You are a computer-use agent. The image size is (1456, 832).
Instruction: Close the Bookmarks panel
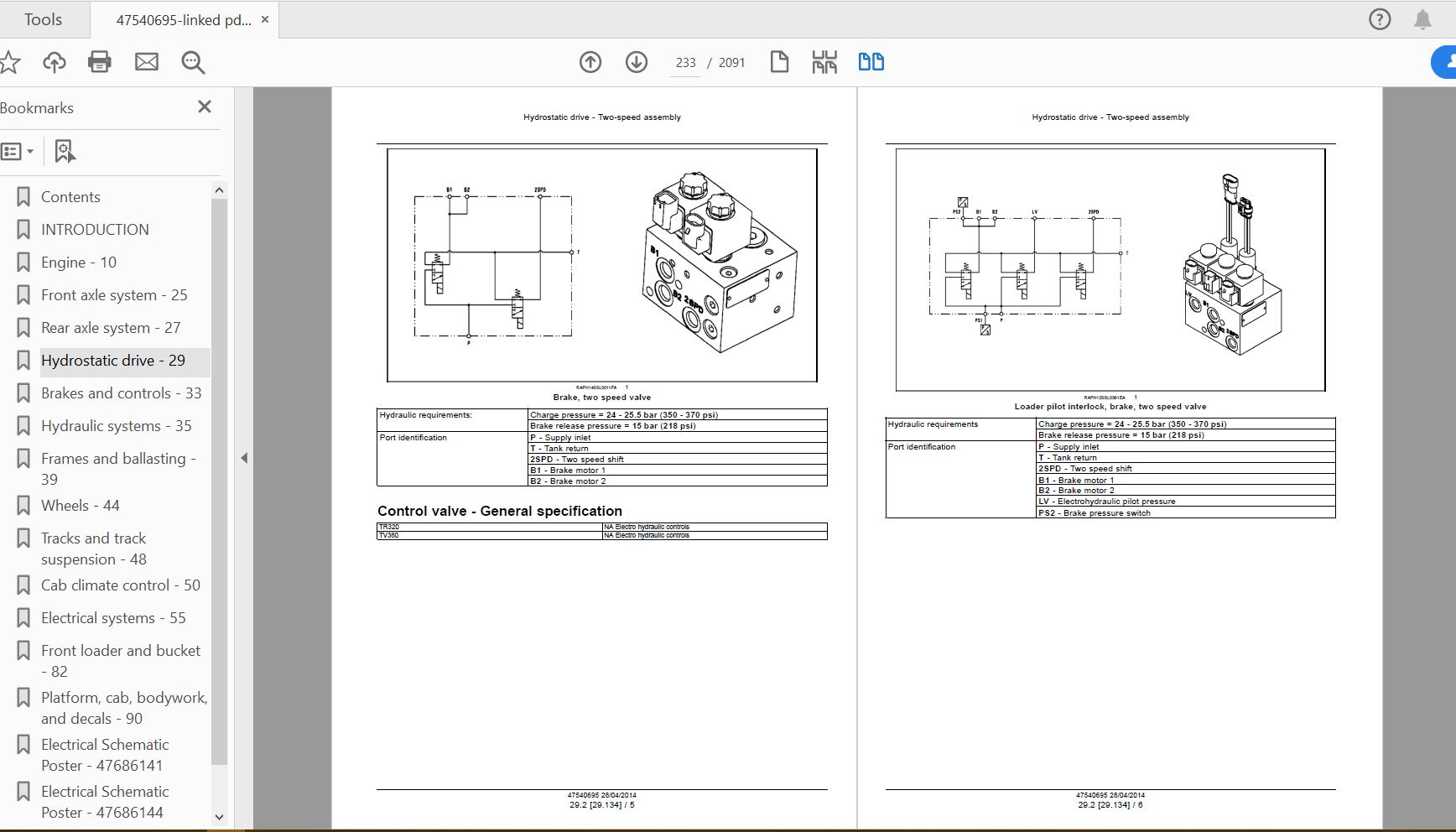(204, 107)
